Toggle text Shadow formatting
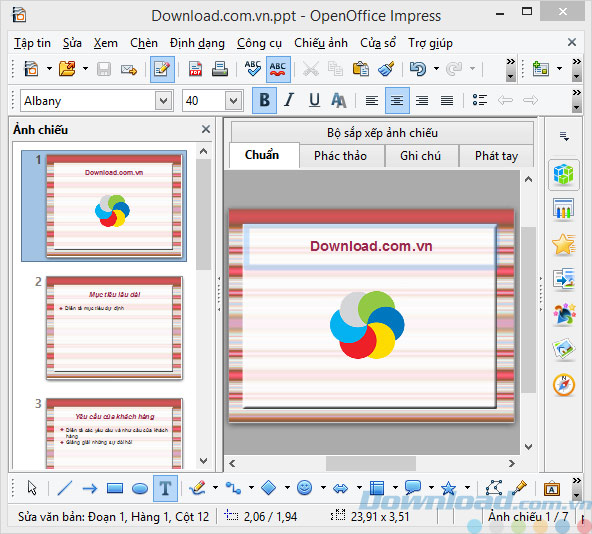 pyautogui.click(x=339, y=101)
